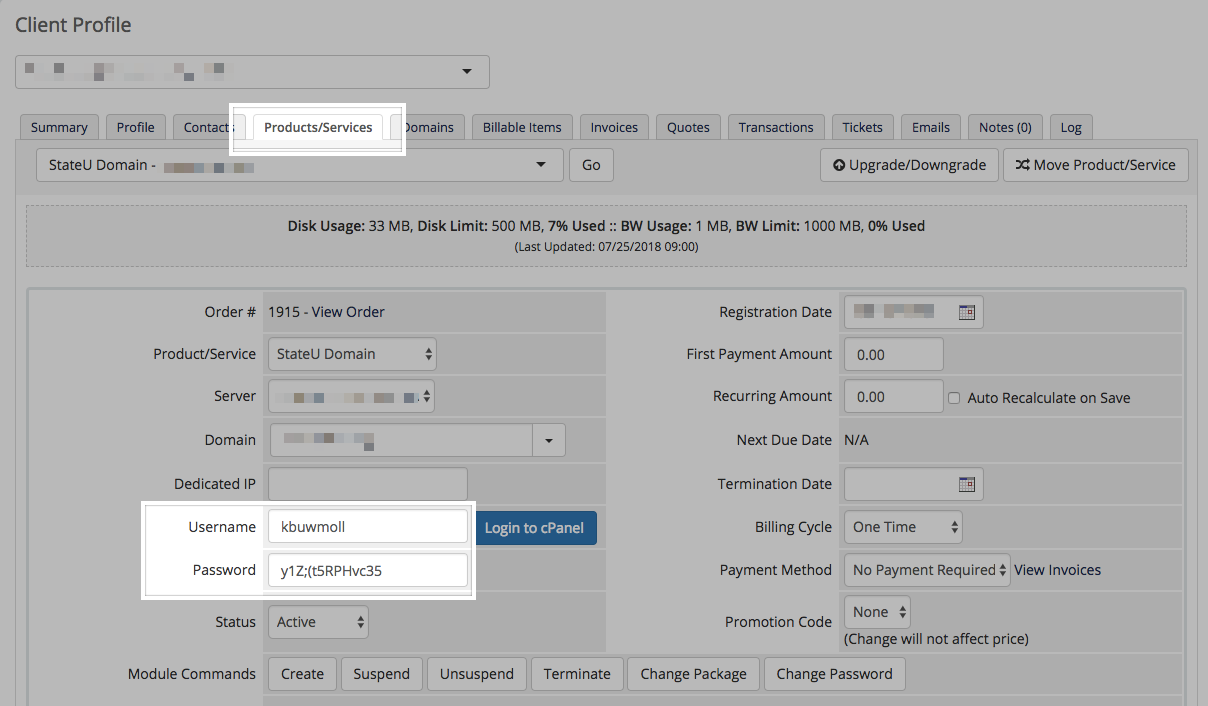The width and height of the screenshot is (1208, 706).
Task: Click the Terminate module command
Action: (577, 674)
